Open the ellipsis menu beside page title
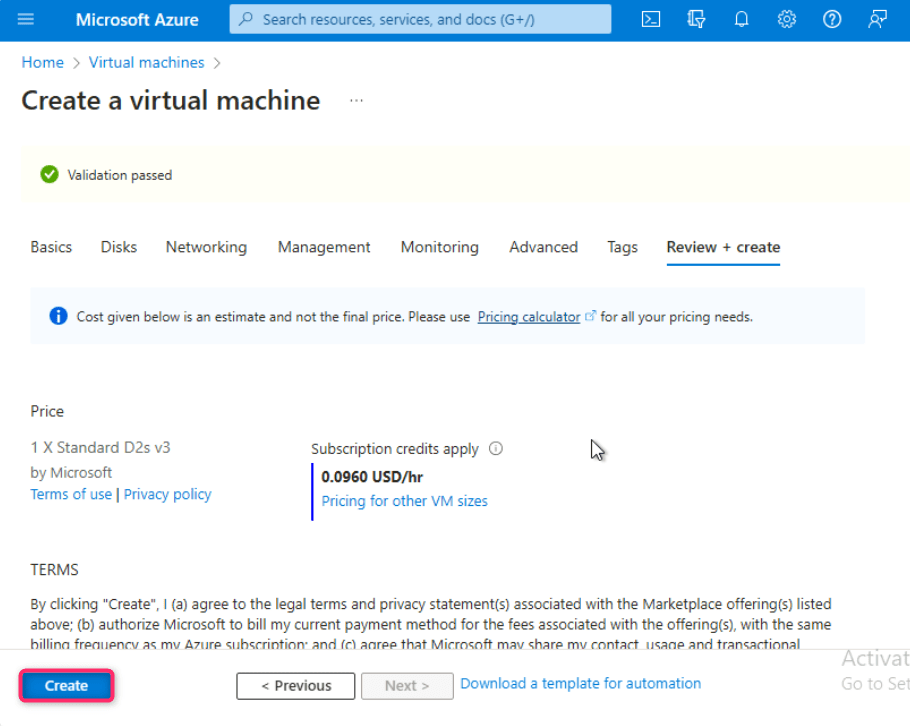 pos(357,101)
